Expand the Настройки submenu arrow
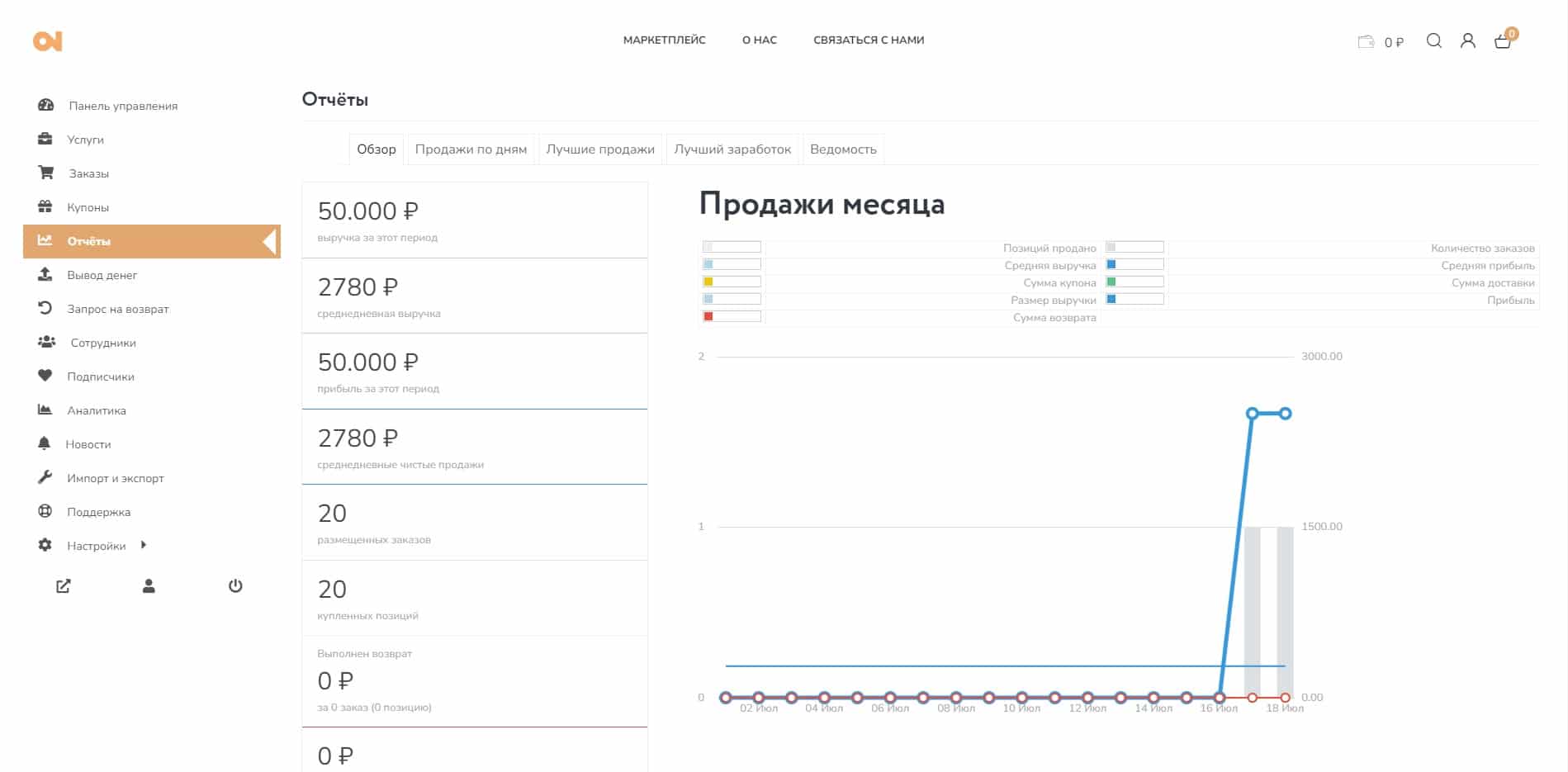The image size is (1568, 772). coord(144,545)
